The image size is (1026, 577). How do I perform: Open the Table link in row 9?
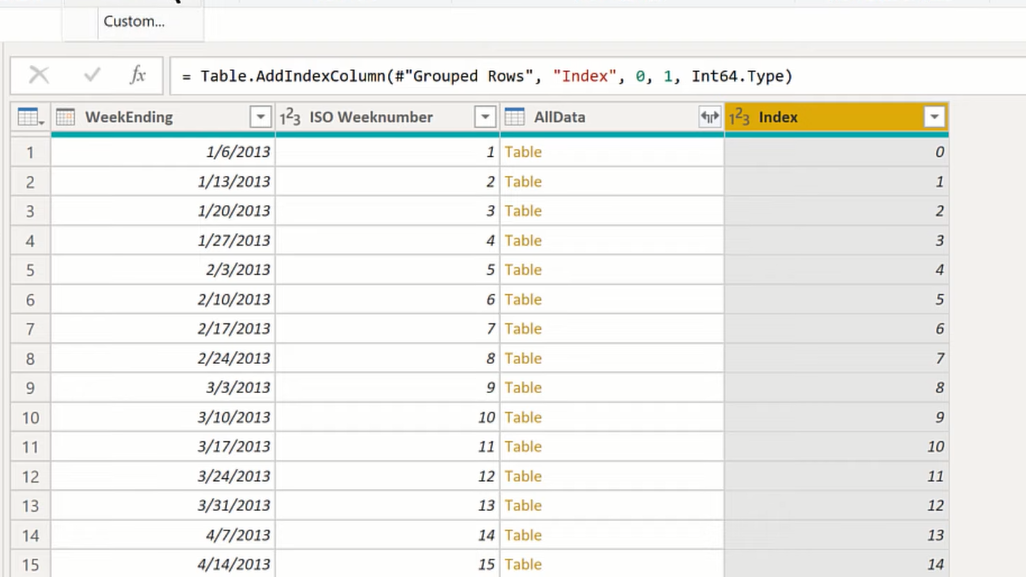click(523, 387)
